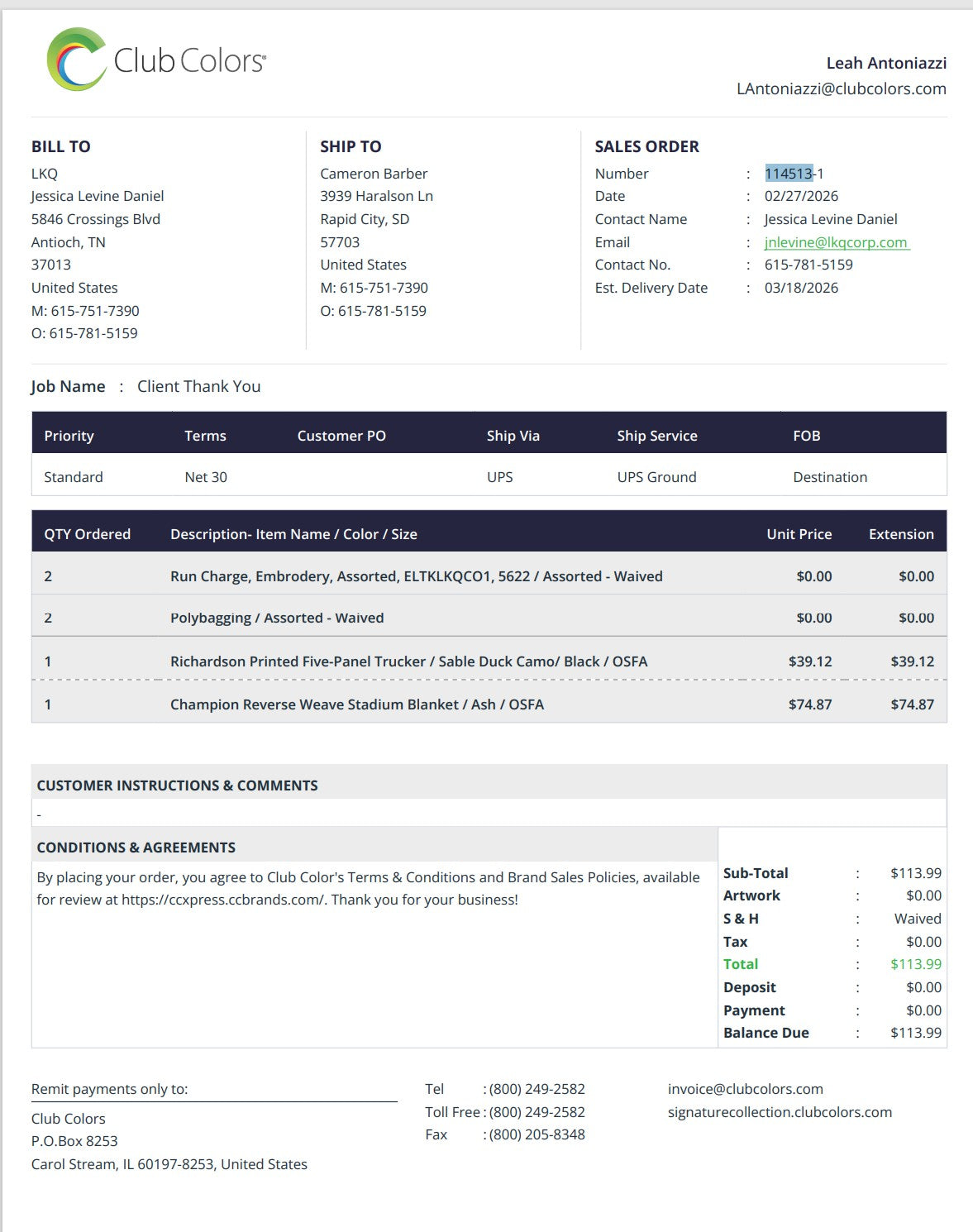Click the Champion Reverse Weave Stadium Blanket row
Viewport: 973px width, 1232px height.
(356, 704)
